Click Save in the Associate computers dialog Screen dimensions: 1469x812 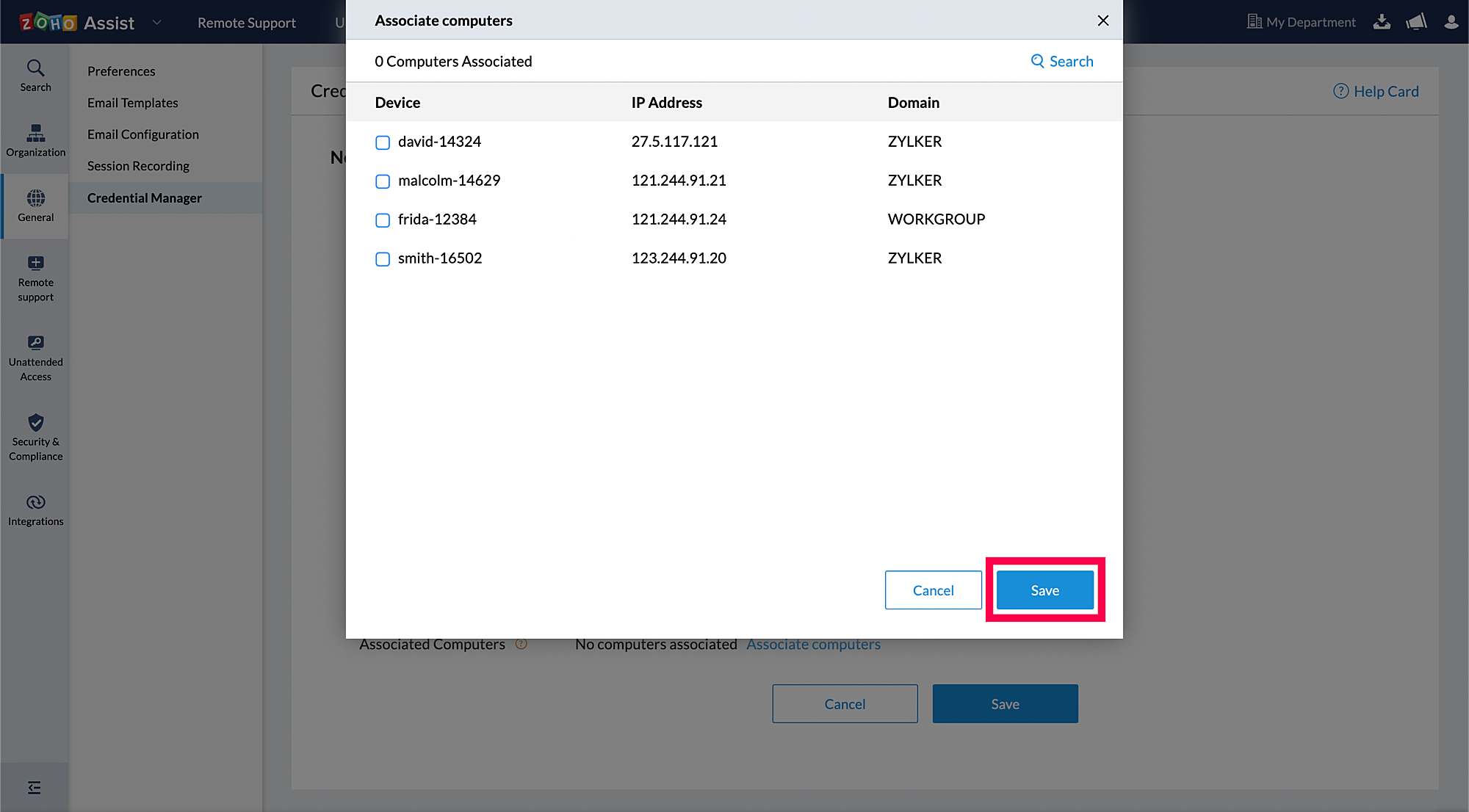[1044, 590]
